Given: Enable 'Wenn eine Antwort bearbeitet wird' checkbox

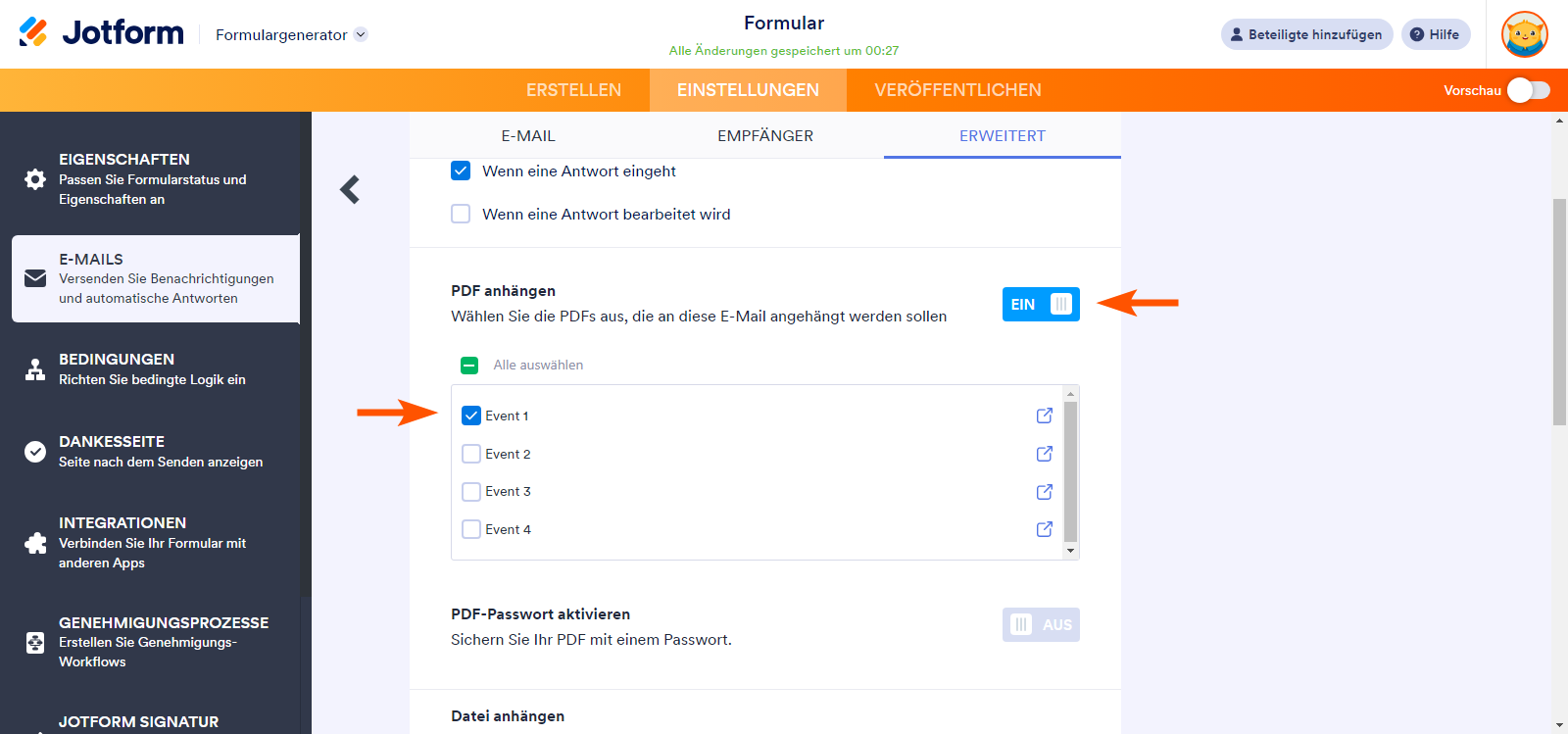Looking at the screenshot, I should (x=461, y=214).
